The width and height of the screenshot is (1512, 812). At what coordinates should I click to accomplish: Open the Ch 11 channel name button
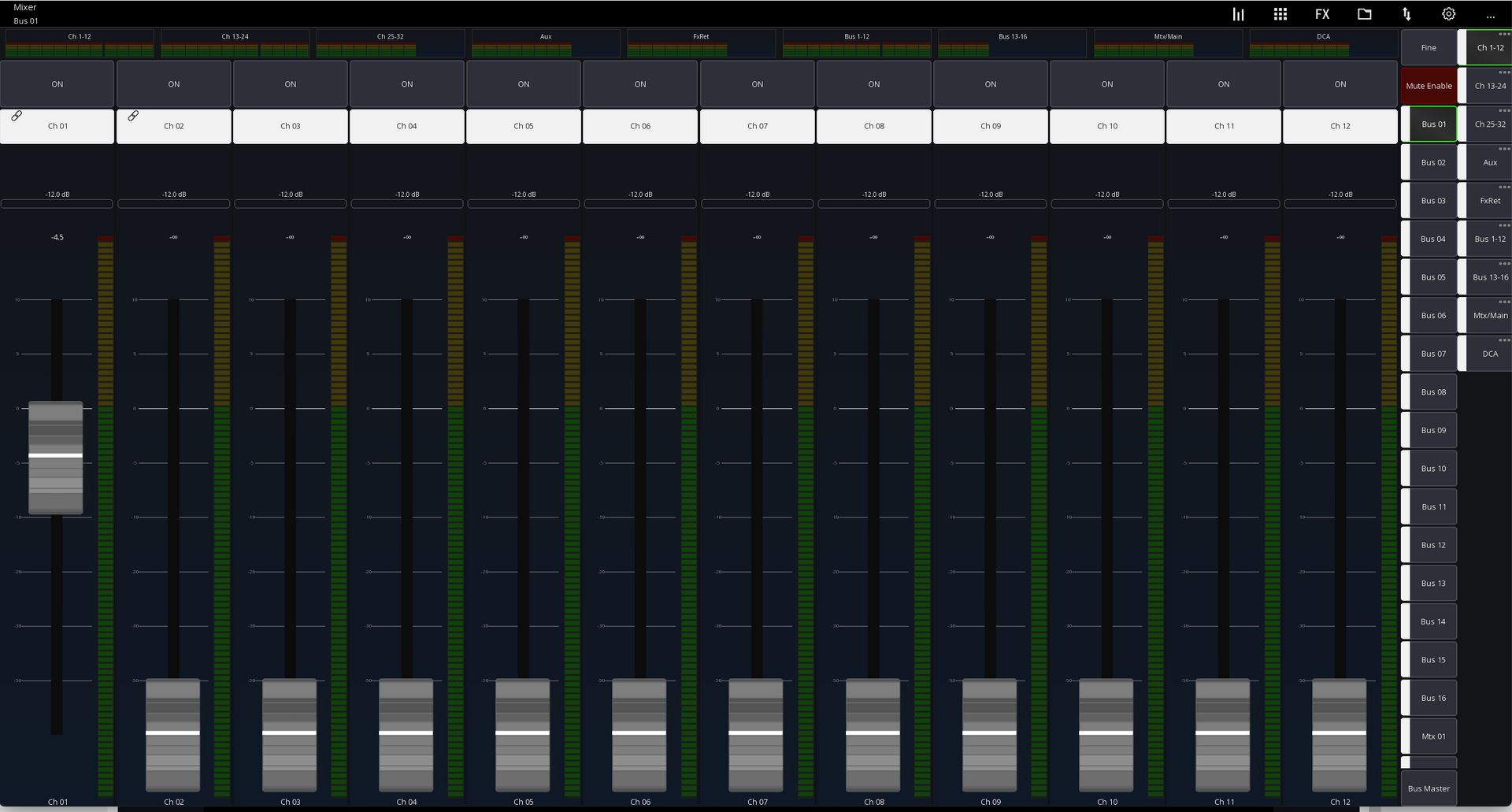point(1224,126)
